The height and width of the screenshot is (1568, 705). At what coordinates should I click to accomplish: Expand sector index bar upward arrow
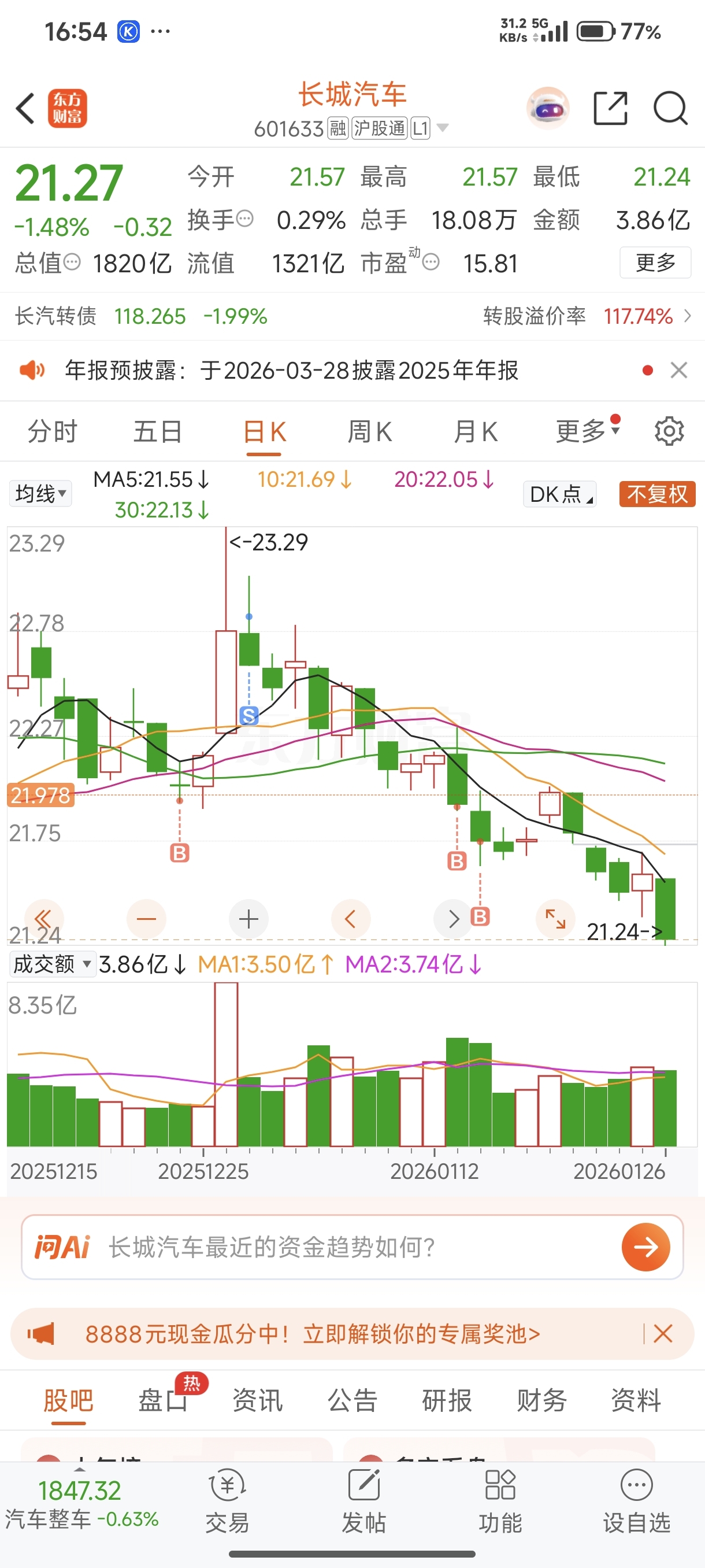click(80, 1469)
